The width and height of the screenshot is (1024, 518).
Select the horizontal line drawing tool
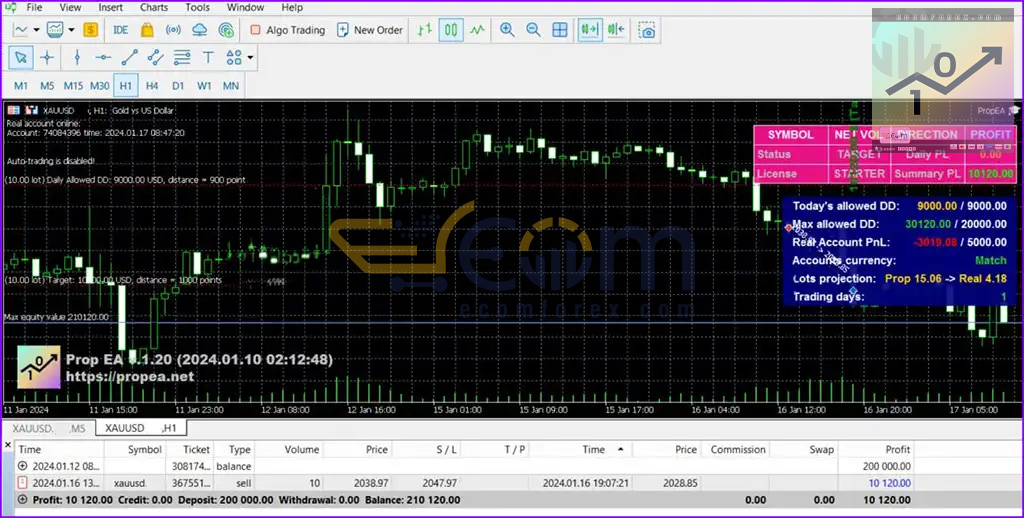click(x=103, y=57)
